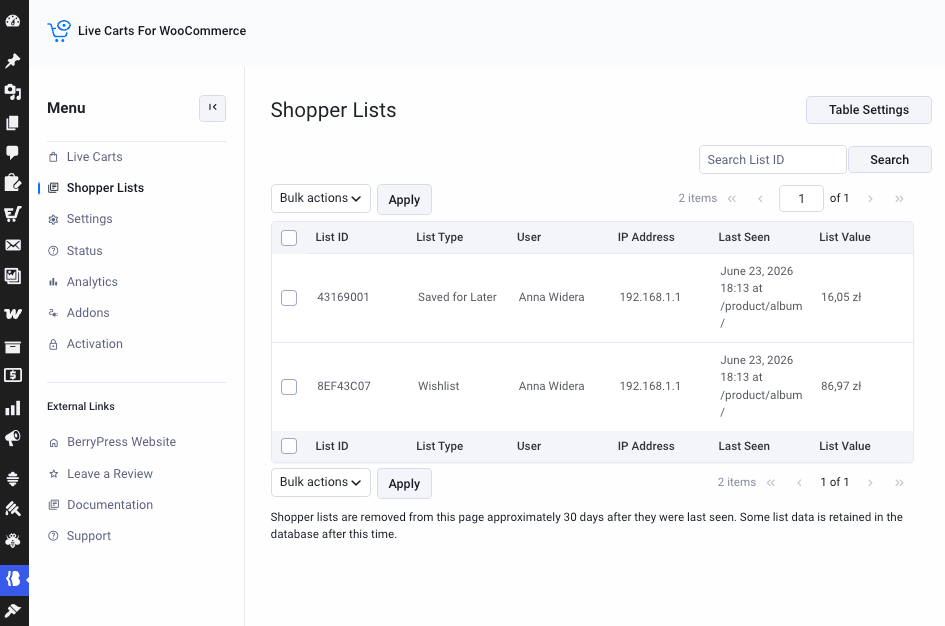The height and width of the screenshot is (626, 945).
Task: Click the Saved for Later list type cell
Action: click(x=457, y=297)
